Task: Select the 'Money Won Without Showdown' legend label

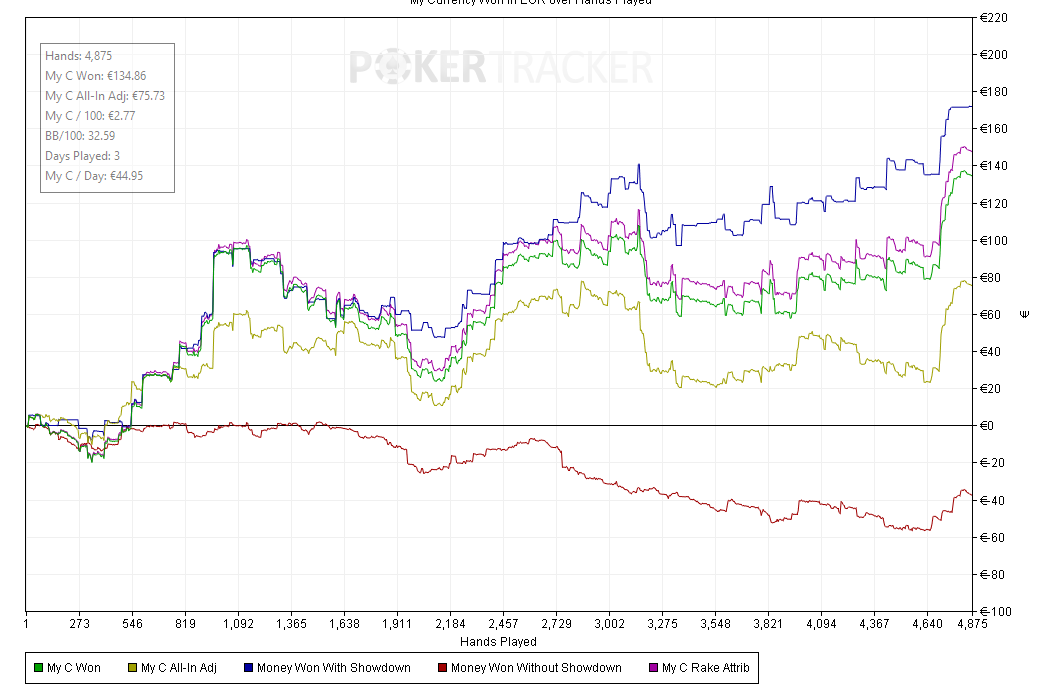Action: (x=536, y=668)
